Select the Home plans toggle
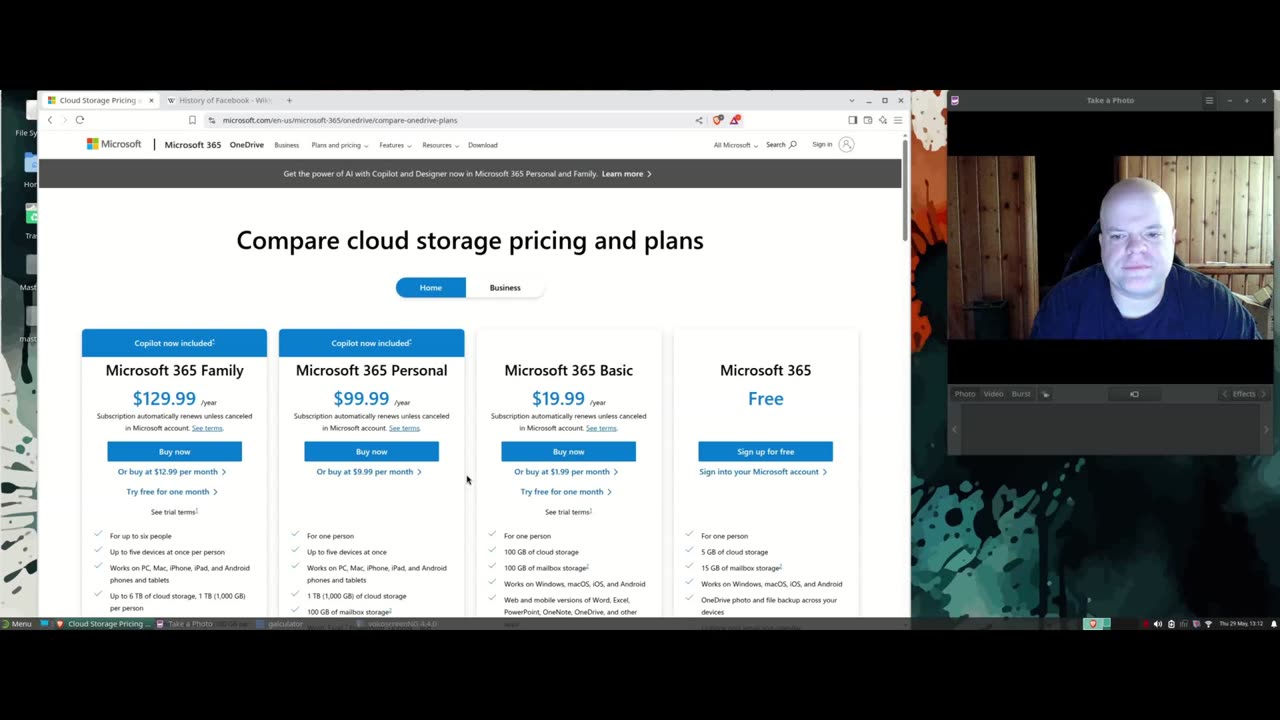 coord(430,288)
